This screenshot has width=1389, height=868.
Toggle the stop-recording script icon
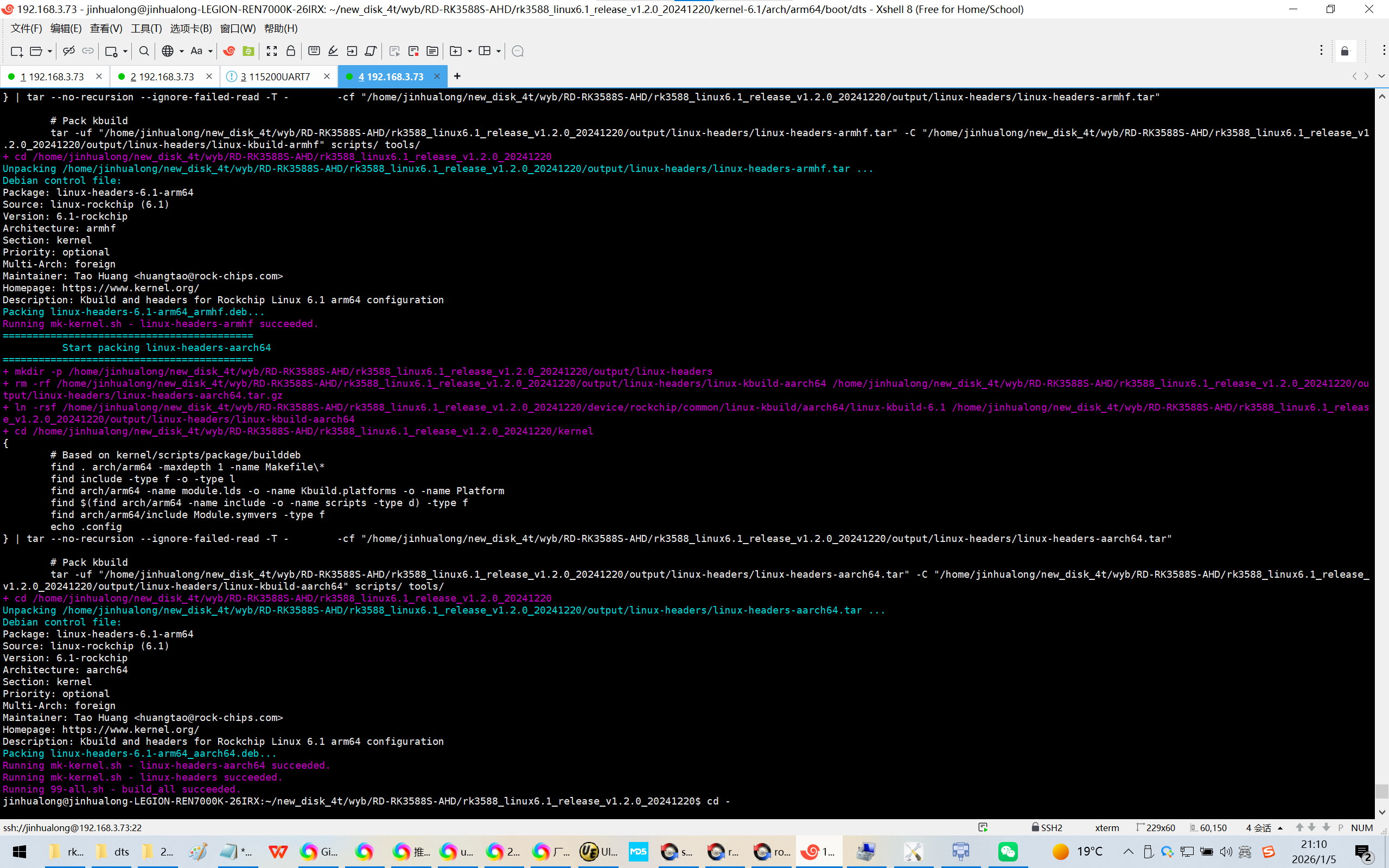[x=413, y=51]
